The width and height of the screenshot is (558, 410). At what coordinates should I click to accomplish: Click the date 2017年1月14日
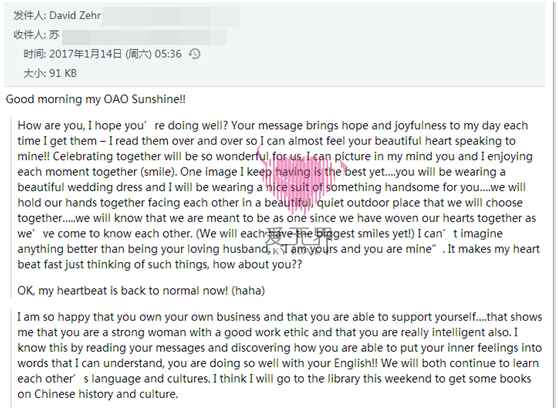[85, 54]
